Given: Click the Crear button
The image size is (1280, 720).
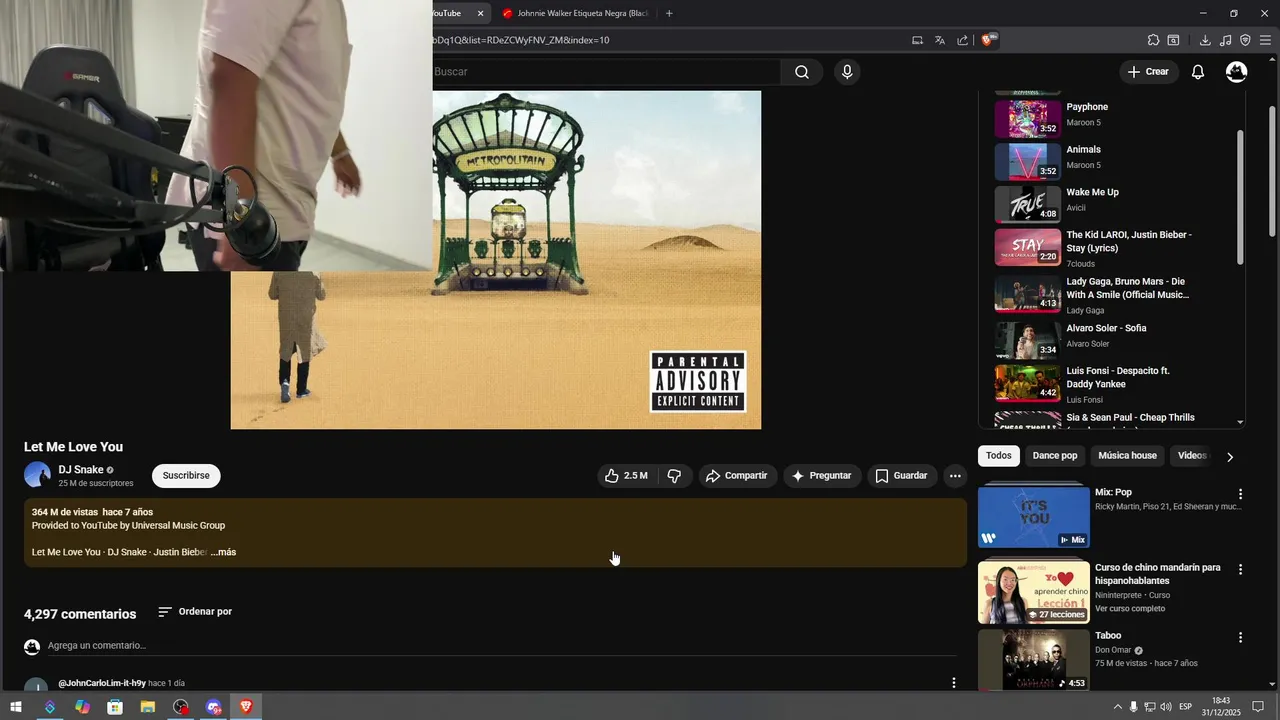Looking at the screenshot, I should point(1148,72).
